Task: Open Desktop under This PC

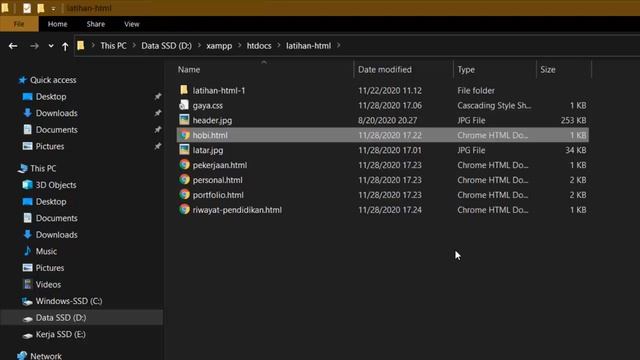Action: (x=51, y=202)
